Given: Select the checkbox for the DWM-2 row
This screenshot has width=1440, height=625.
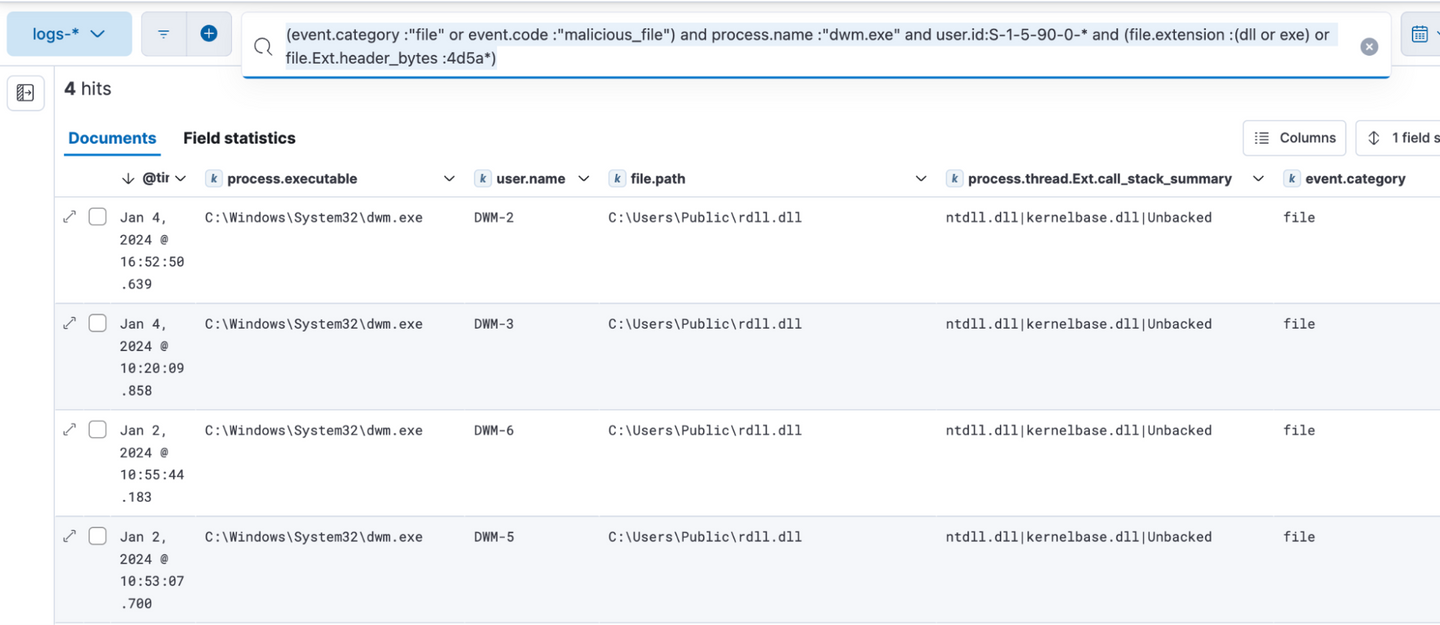Looking at the screenshot, I should tap(97, 217).
